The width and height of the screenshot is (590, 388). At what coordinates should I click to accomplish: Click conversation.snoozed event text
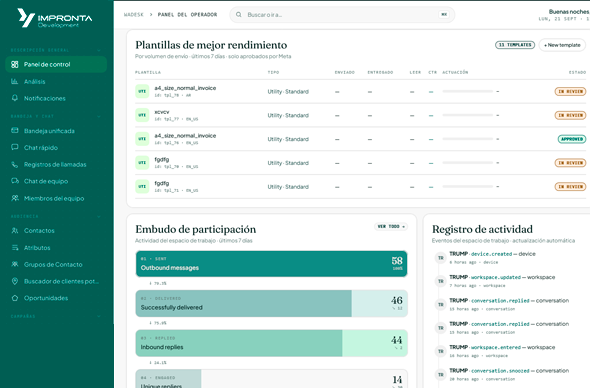coord(500,371)
